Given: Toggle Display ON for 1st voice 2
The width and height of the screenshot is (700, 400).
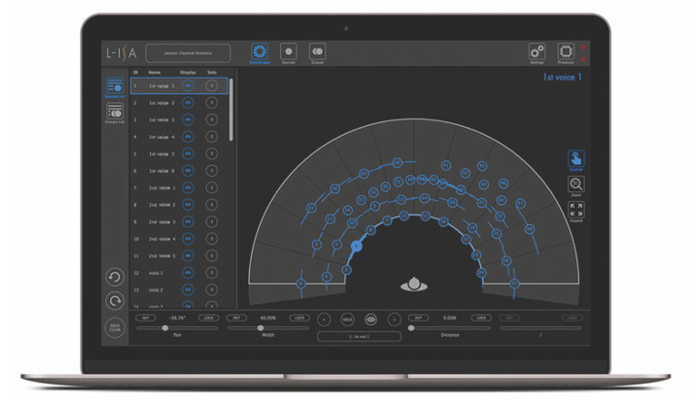Looking at the screenshot, I should tap(188, 103).
